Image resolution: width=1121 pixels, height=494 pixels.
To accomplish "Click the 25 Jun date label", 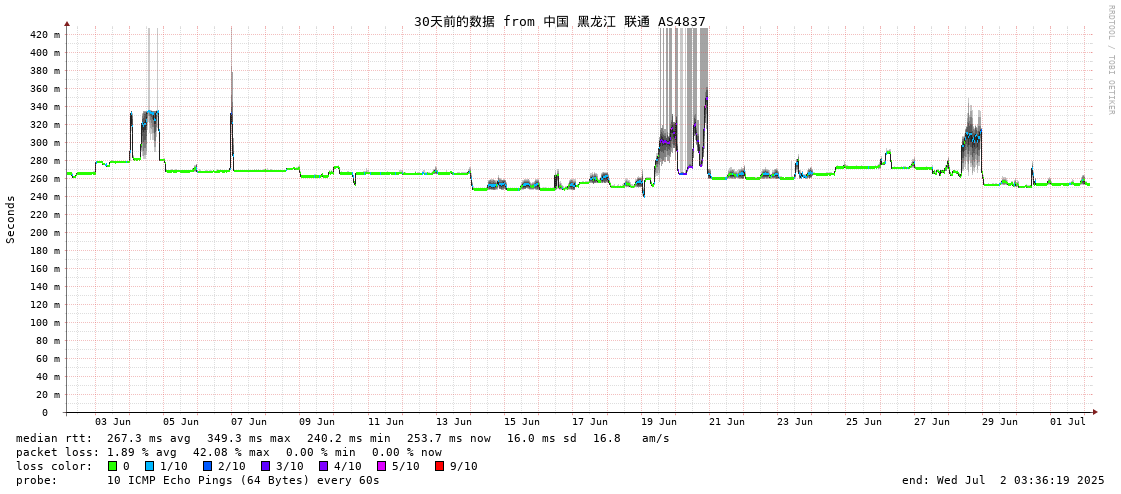I will click(x=864, y=422).
